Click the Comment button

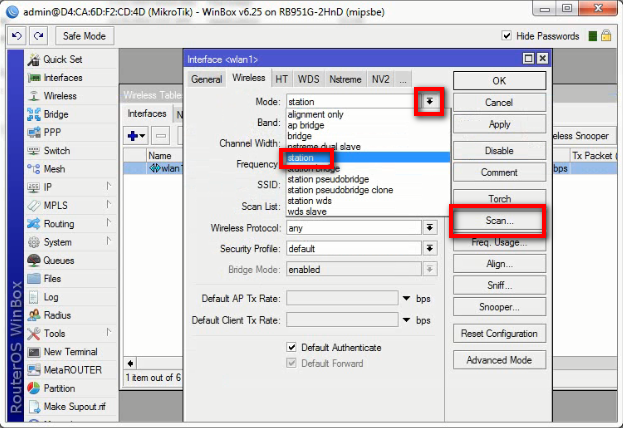pos(499,172)
